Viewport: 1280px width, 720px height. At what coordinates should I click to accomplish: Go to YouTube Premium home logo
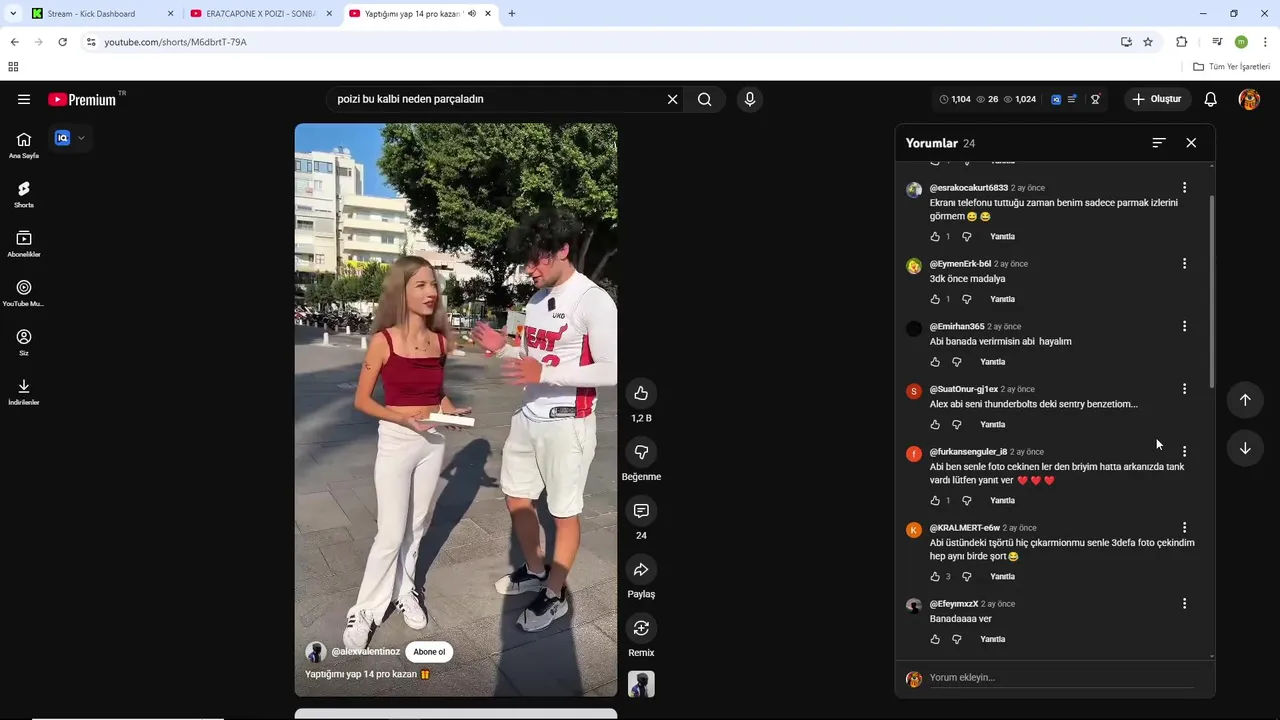(x=82, y=99)
